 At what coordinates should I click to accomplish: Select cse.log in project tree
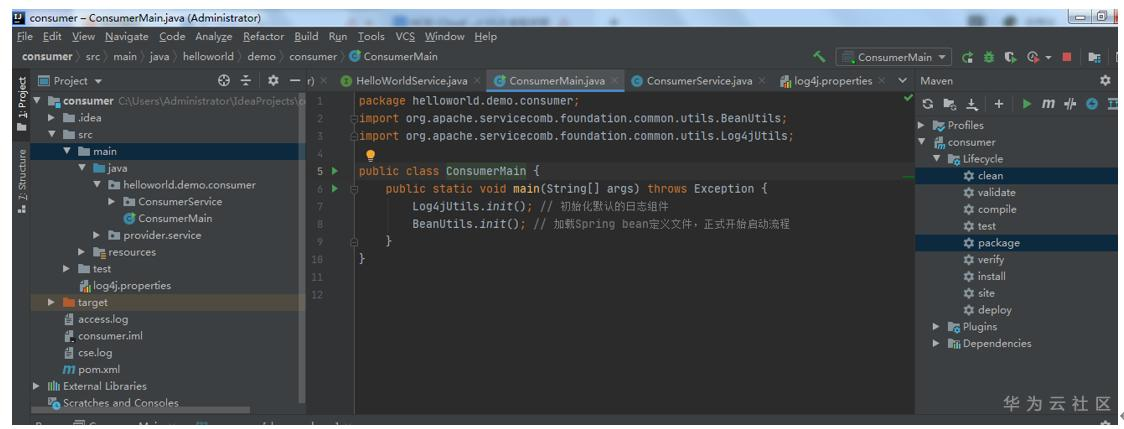87,352
